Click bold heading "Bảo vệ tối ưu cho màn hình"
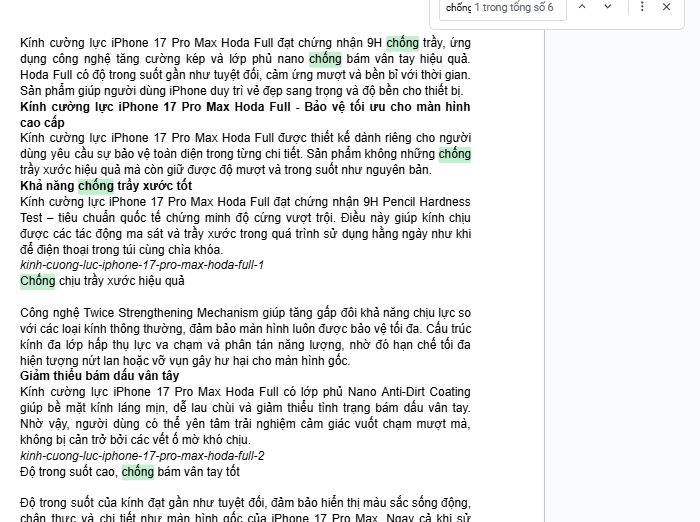Screen dimensions: 700x522 coord(387,107)
